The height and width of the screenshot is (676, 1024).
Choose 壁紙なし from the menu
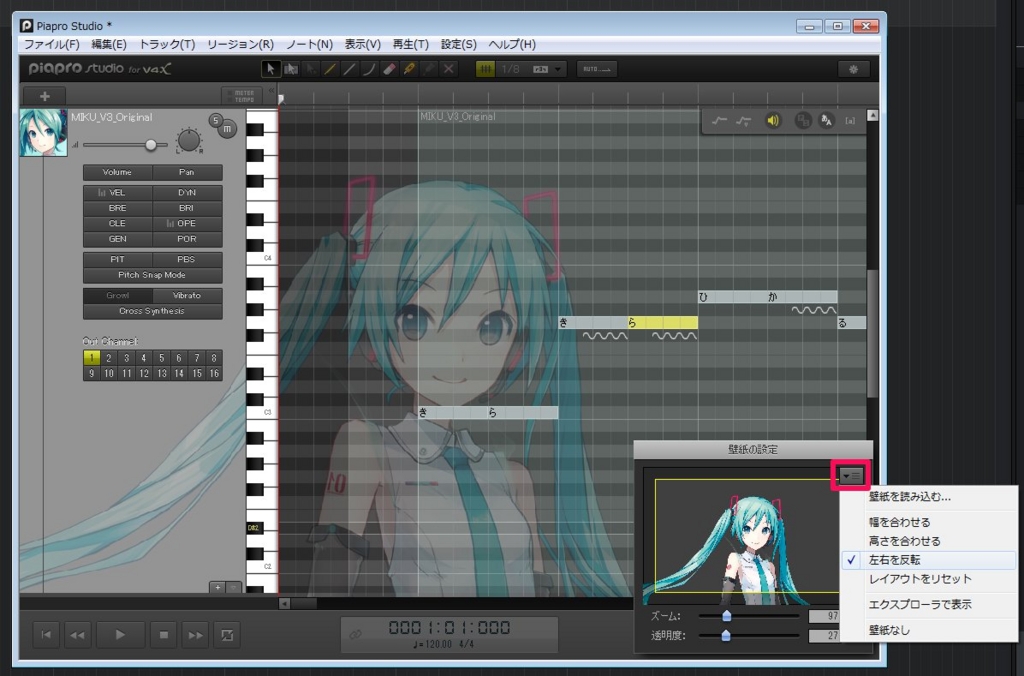889,630
